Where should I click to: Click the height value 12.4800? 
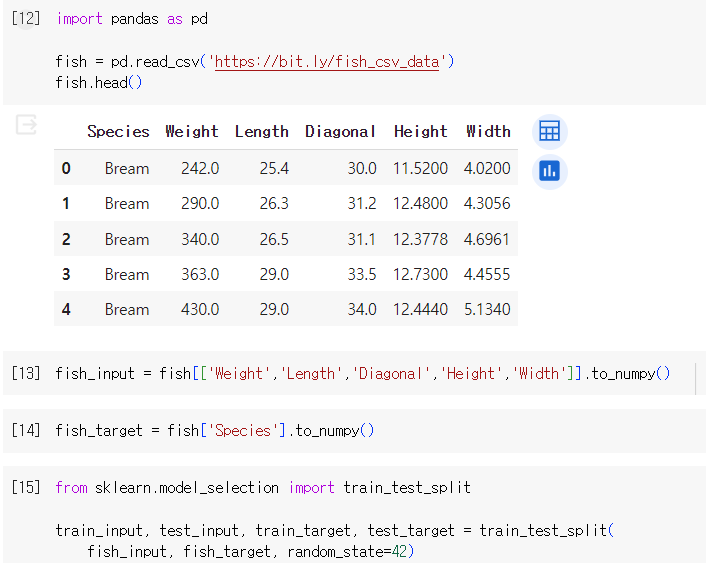pos(421,204)
